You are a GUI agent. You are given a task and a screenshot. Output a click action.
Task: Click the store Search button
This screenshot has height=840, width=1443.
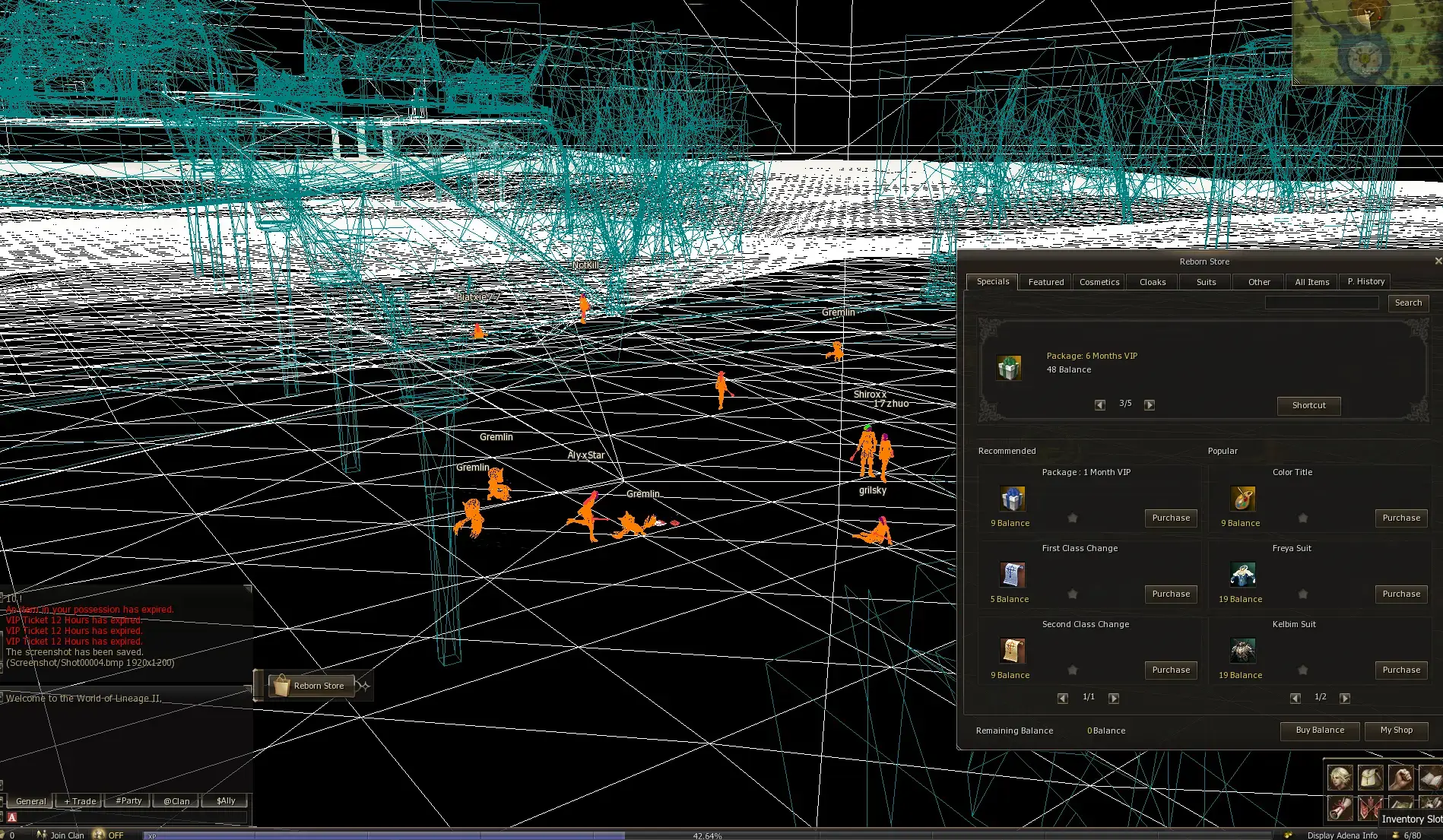tap(1408, 303)
